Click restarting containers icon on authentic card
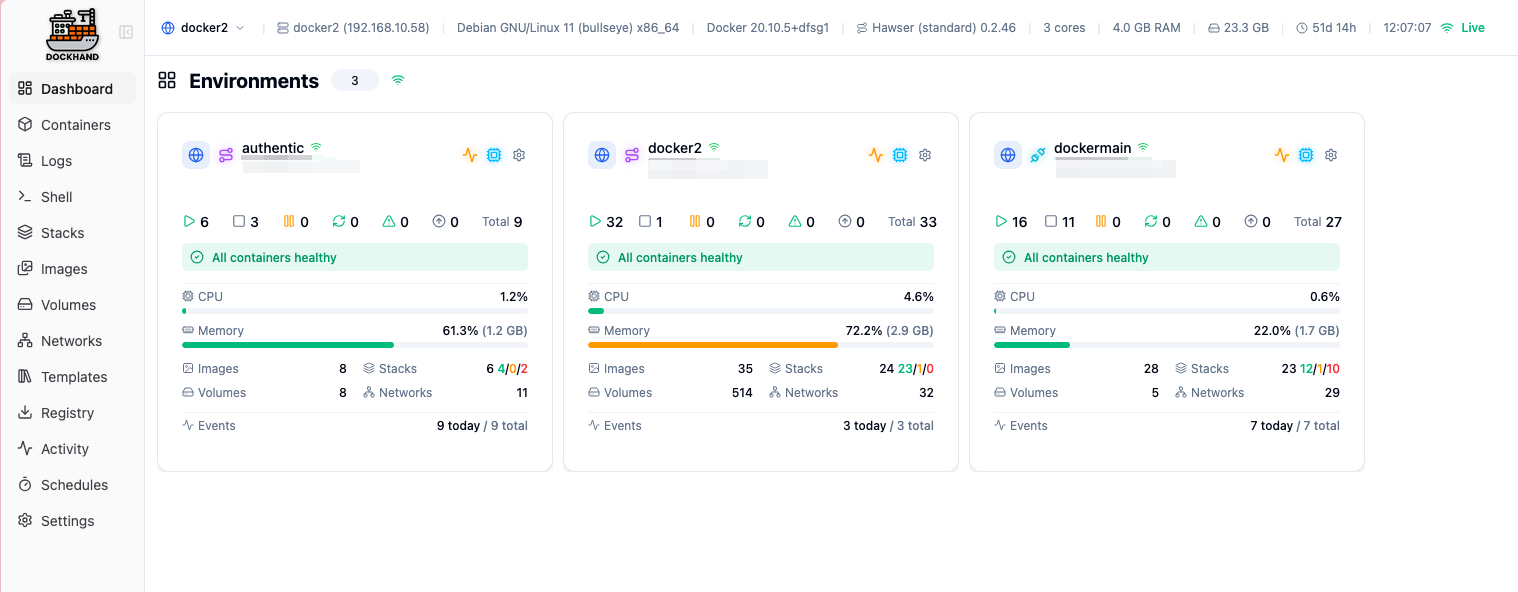 coord(339,221)
